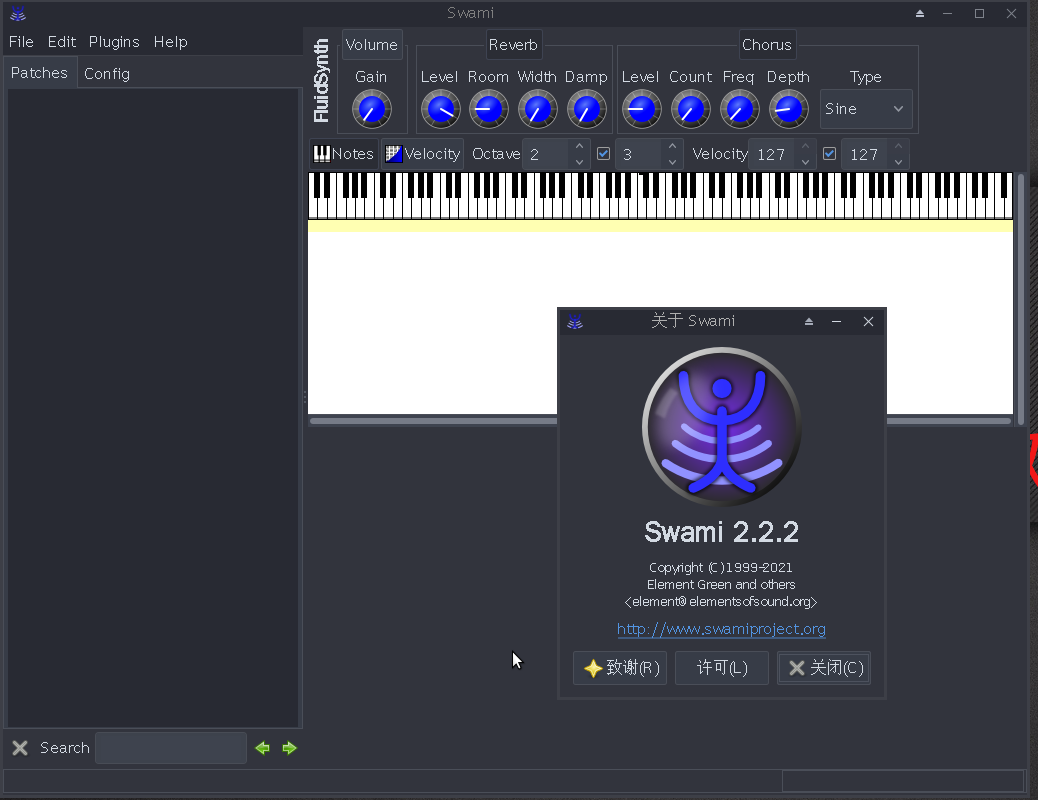
Task: Increase the upper velocity value 127
Action: pyautogui.click(x=898, y=146)
